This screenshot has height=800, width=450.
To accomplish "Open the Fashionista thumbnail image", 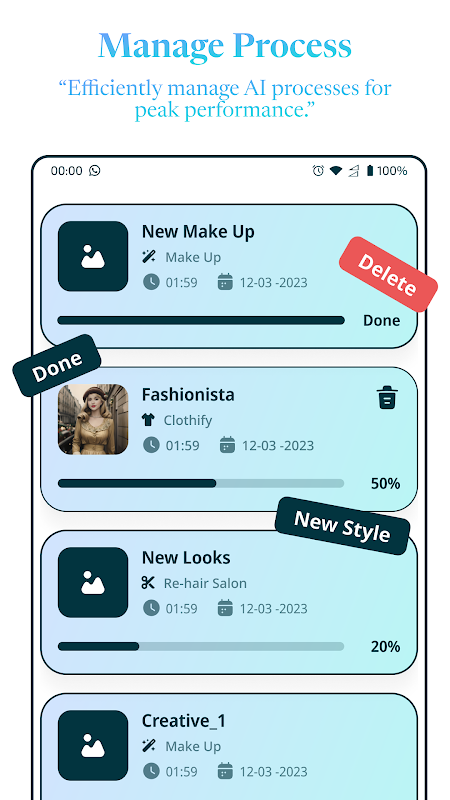I will pyautogui.click(x=93, y=419).
